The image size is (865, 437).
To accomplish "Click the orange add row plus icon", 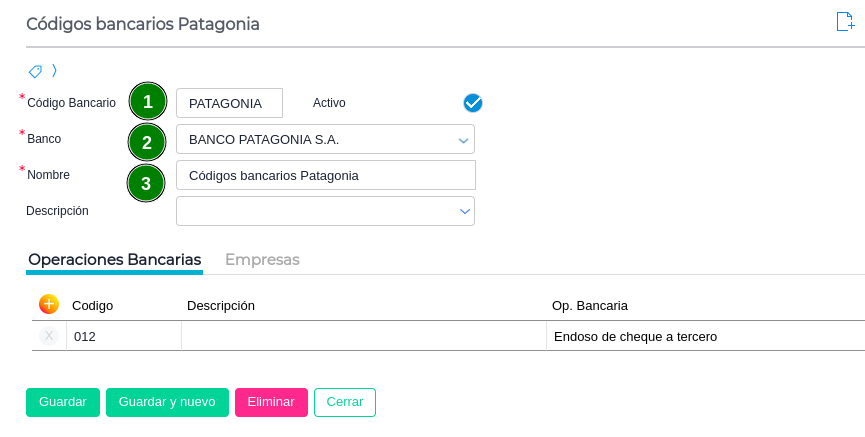I will (x=49, y=304).
